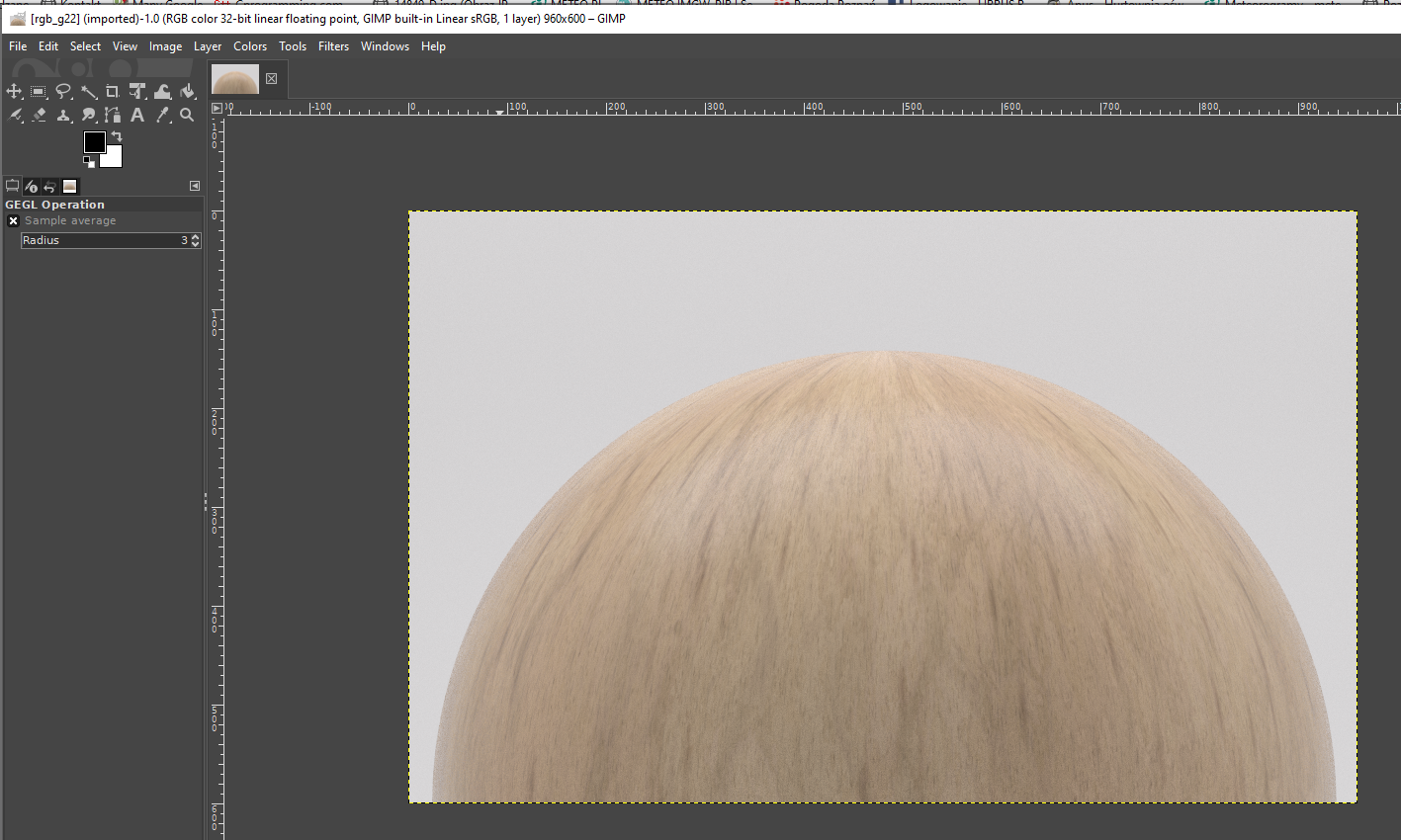Pick the Free Select lasso tool

point(63,92)
